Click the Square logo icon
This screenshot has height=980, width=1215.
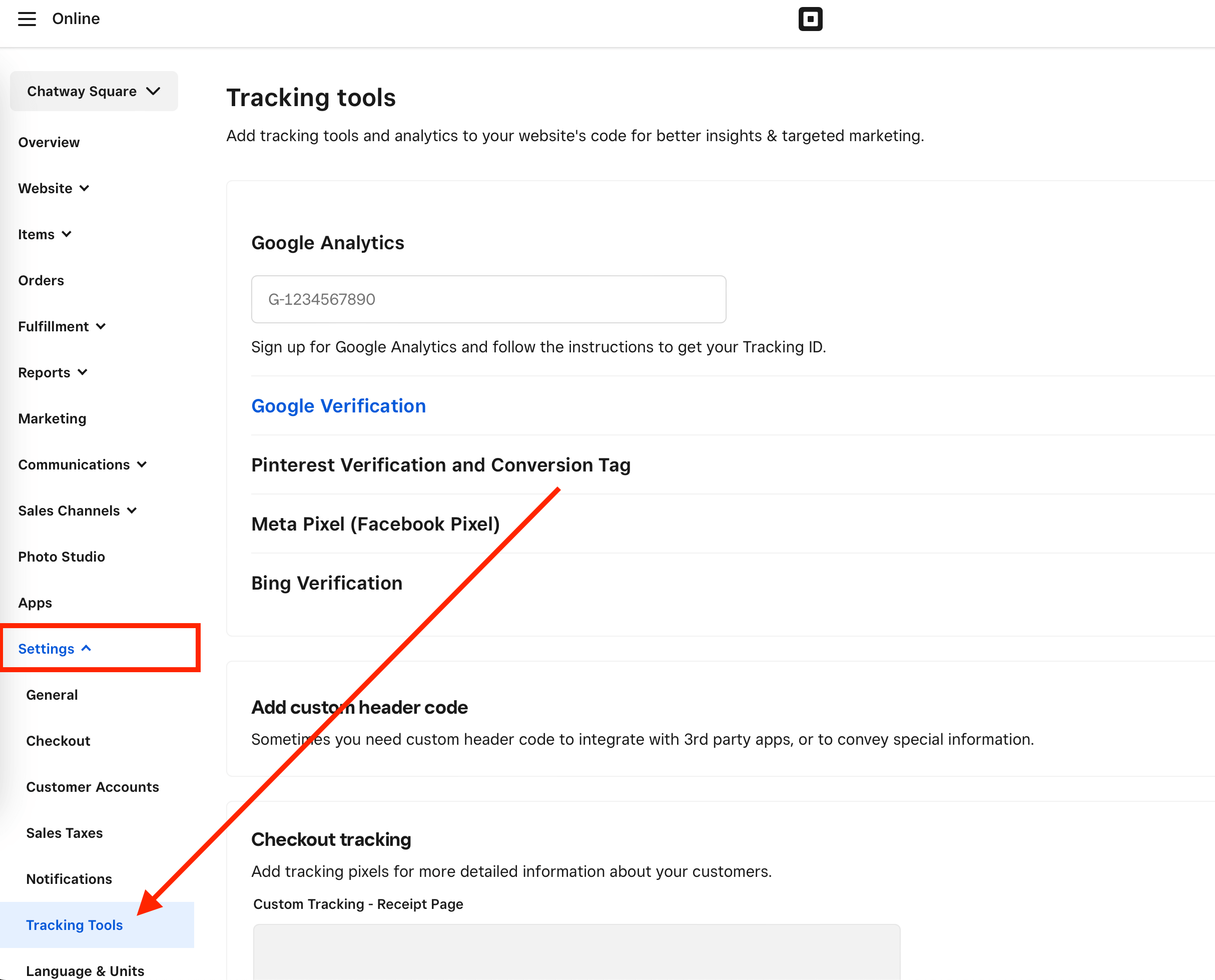810,19
